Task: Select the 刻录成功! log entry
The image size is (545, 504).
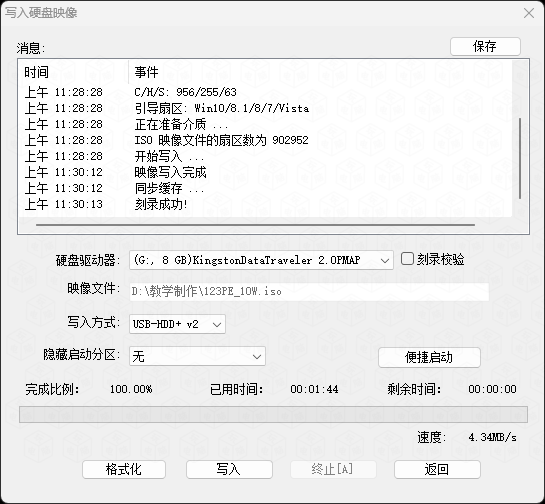Action: (x=161, y=204)
